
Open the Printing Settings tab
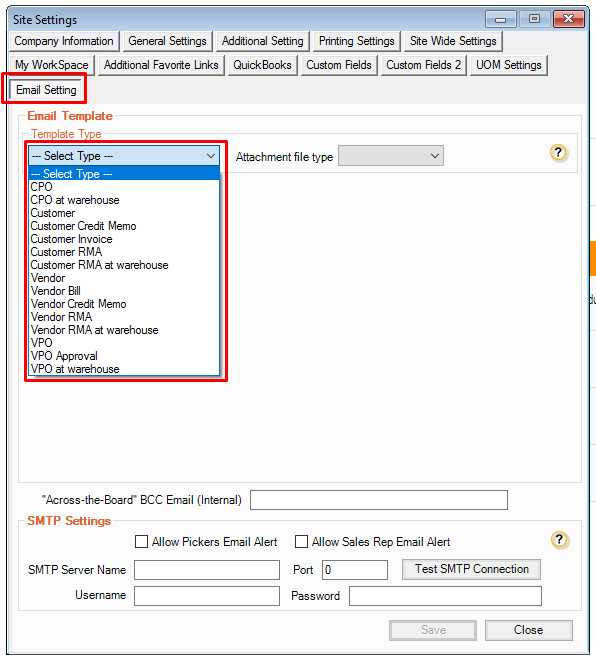[357, 41]
